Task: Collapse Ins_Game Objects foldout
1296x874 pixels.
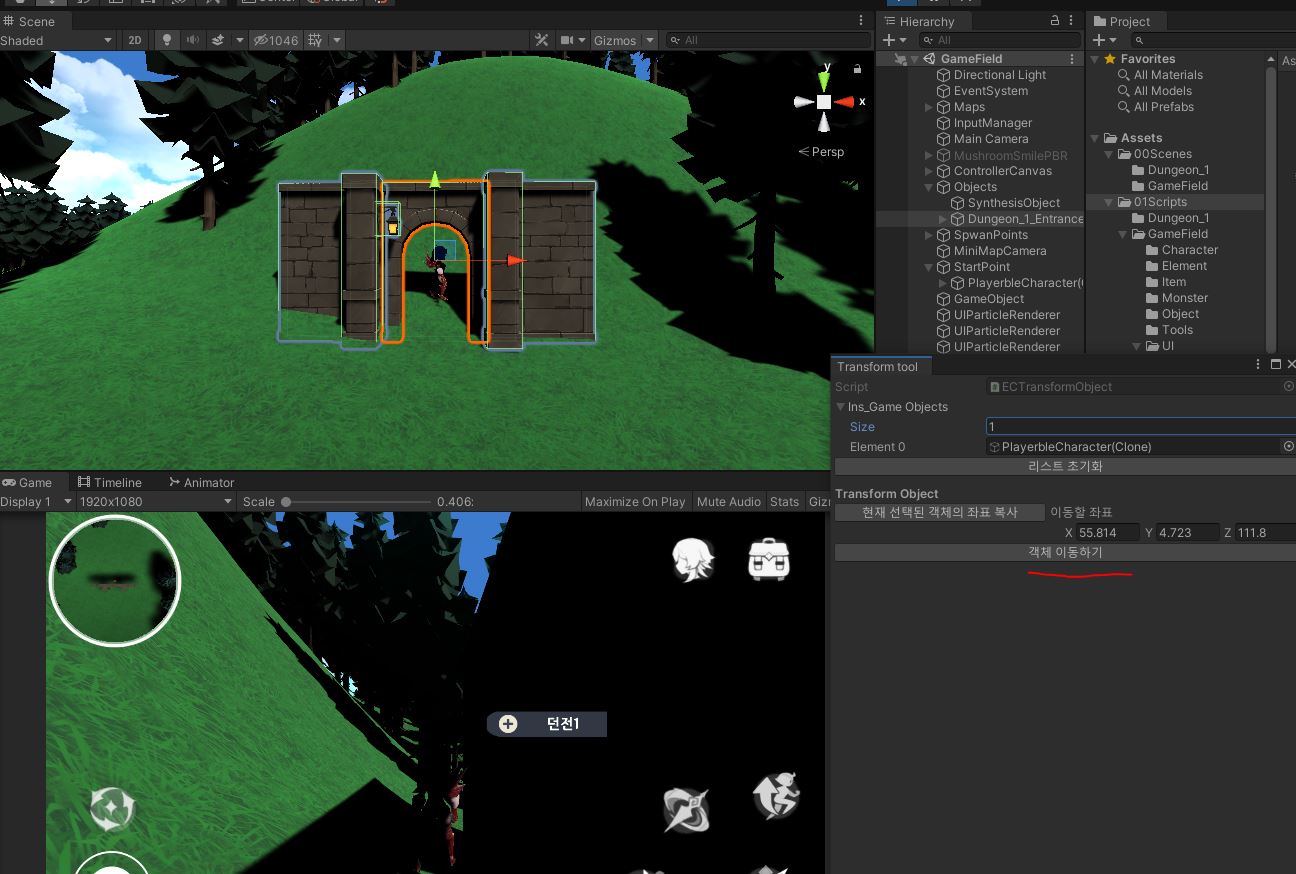Action: [841, 407]
